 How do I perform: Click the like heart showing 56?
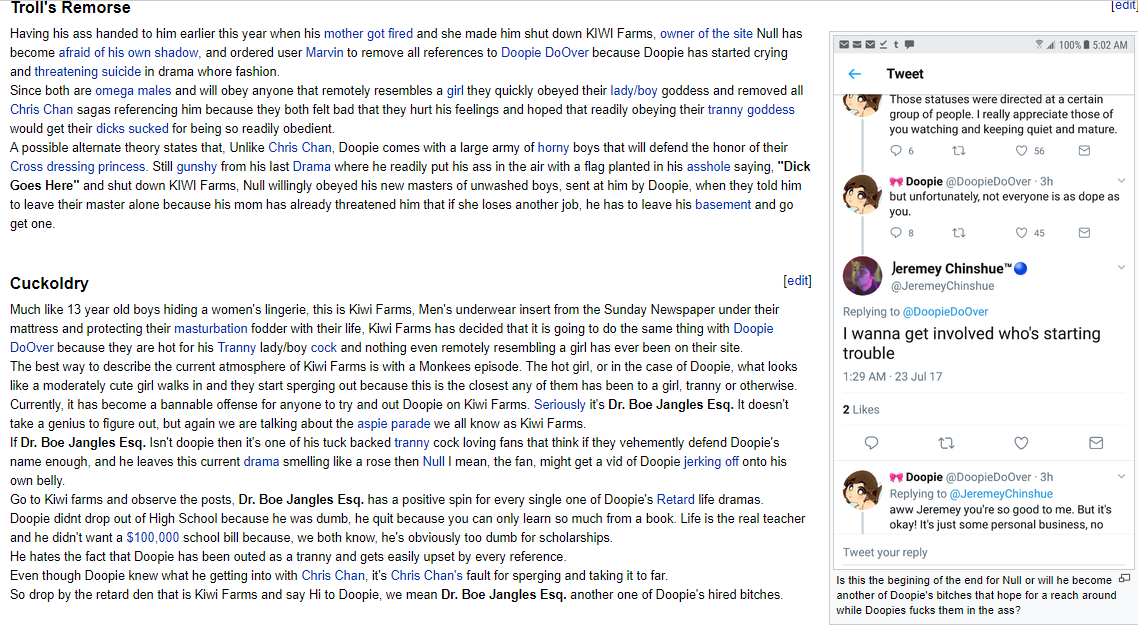pyautogui.click(x=1021, y=151)
